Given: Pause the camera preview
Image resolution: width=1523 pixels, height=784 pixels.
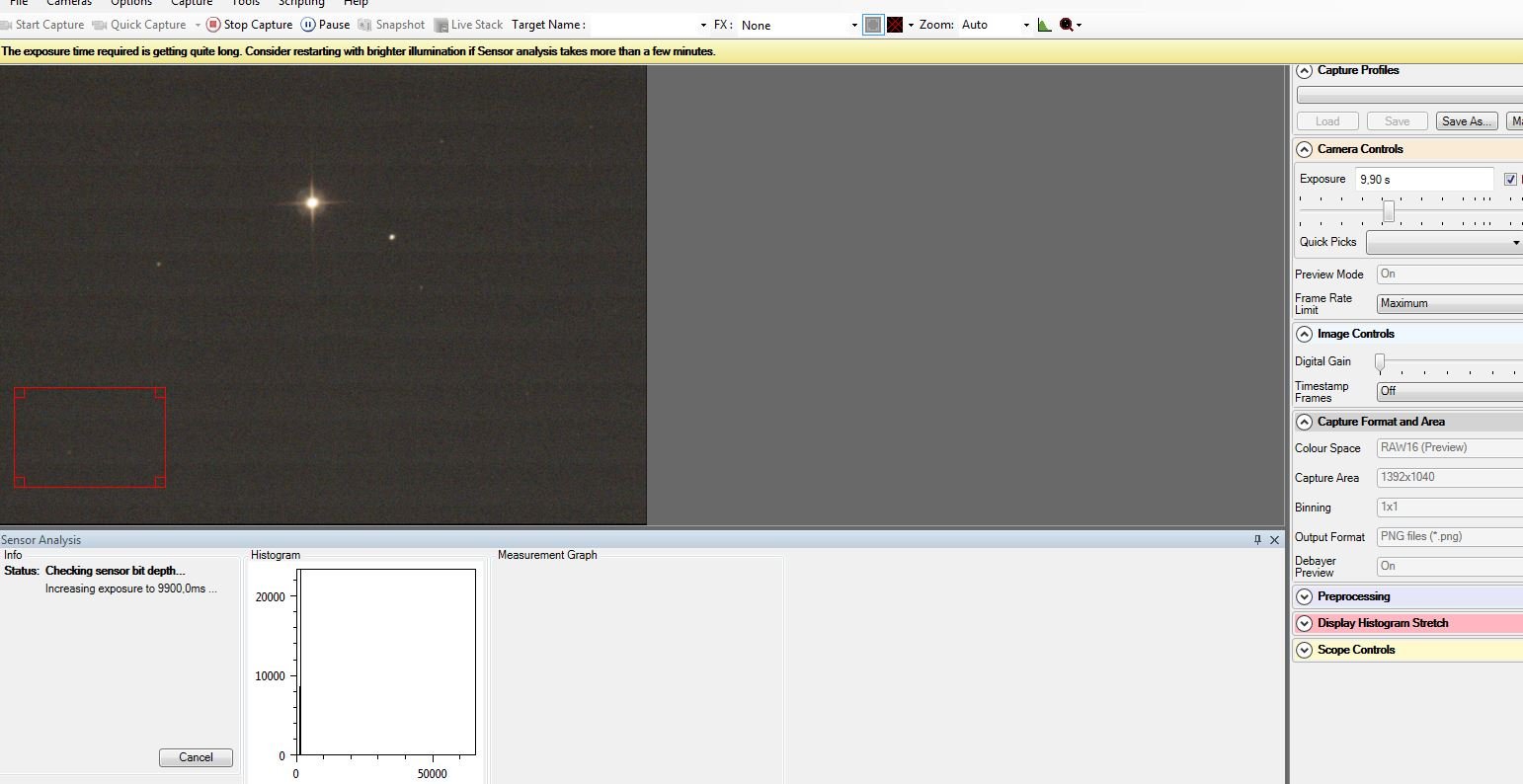Looking at the screenshot, I should (x=325, y=25).
